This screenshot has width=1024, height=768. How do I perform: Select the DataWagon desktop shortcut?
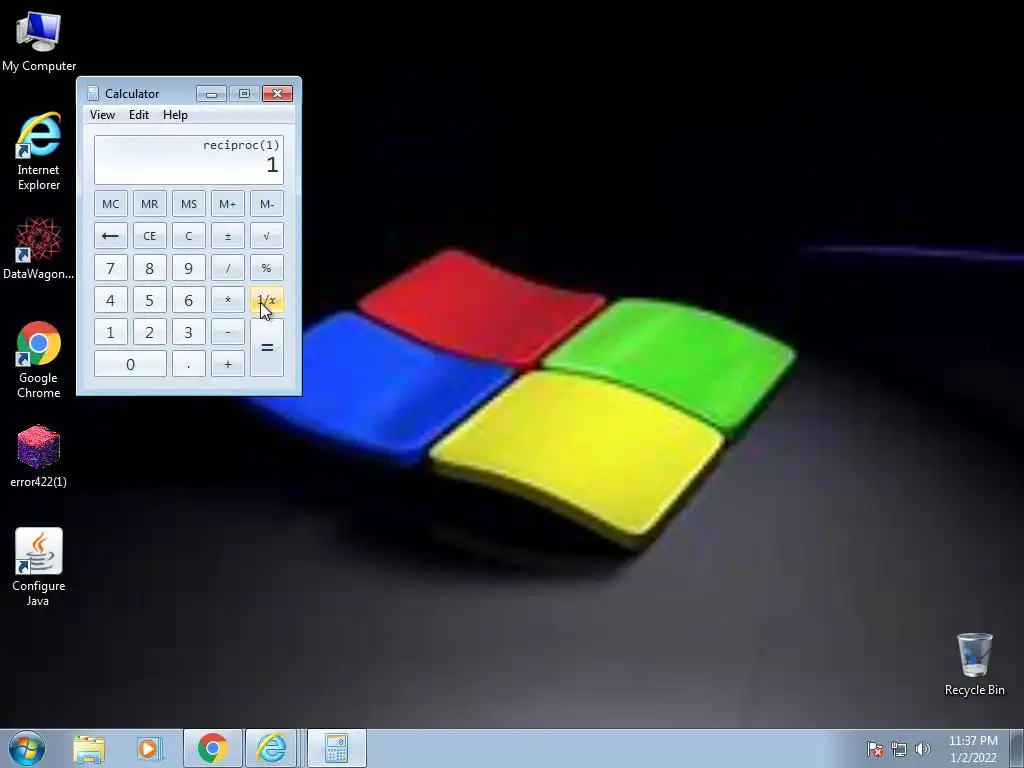click(39, 249)
